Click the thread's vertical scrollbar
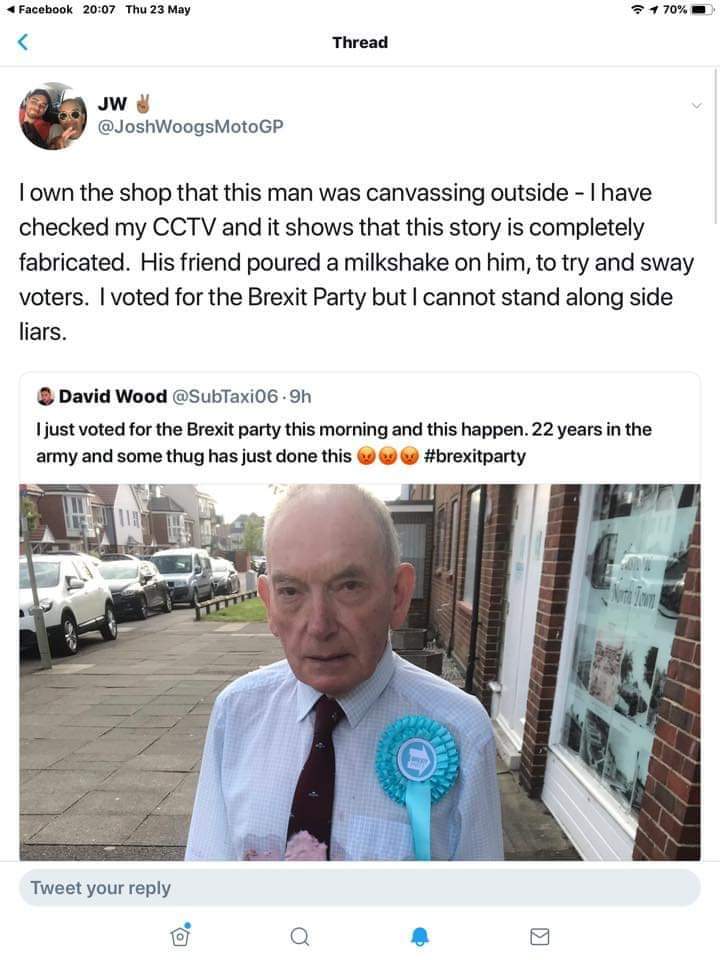The image size is (720, 960). click(x=716, y=145)
